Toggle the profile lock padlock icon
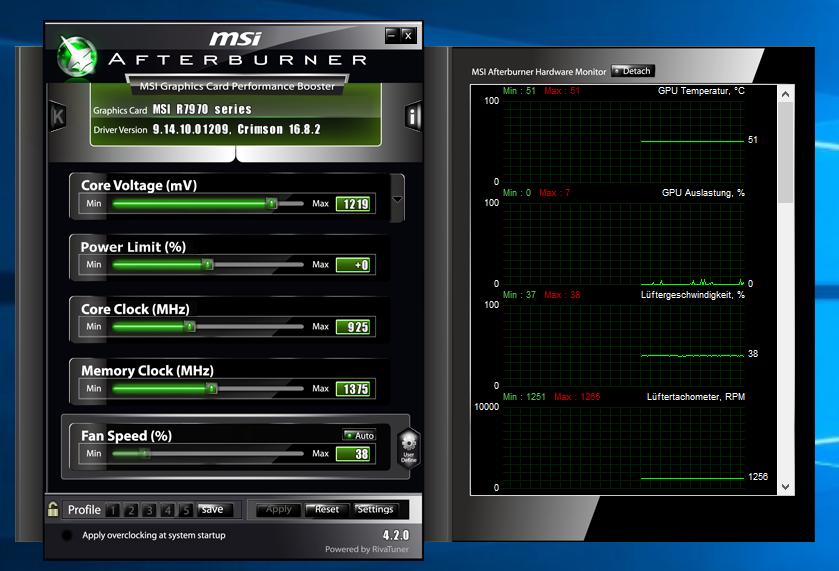Viewport: 839px width, 571px height. (x=53, y=509)
